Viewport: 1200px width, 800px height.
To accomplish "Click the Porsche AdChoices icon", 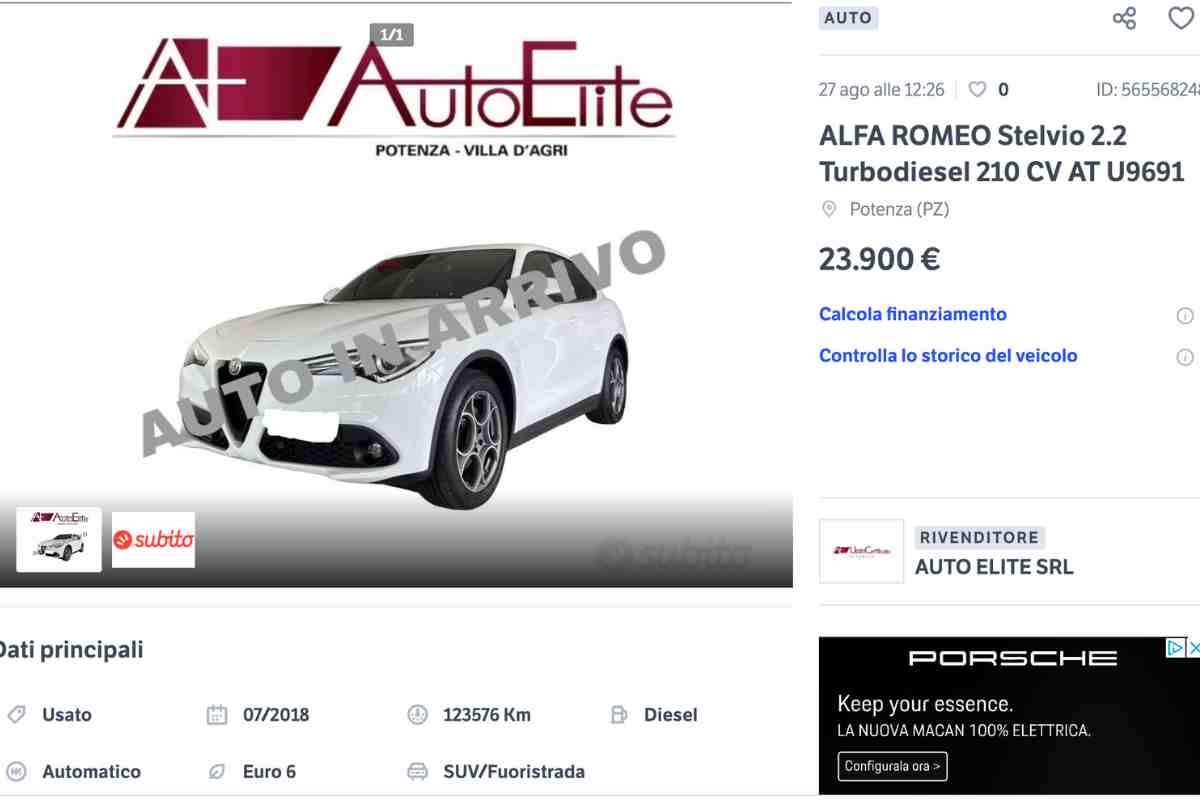I will pyautogui.click(x=1176, y=647).
